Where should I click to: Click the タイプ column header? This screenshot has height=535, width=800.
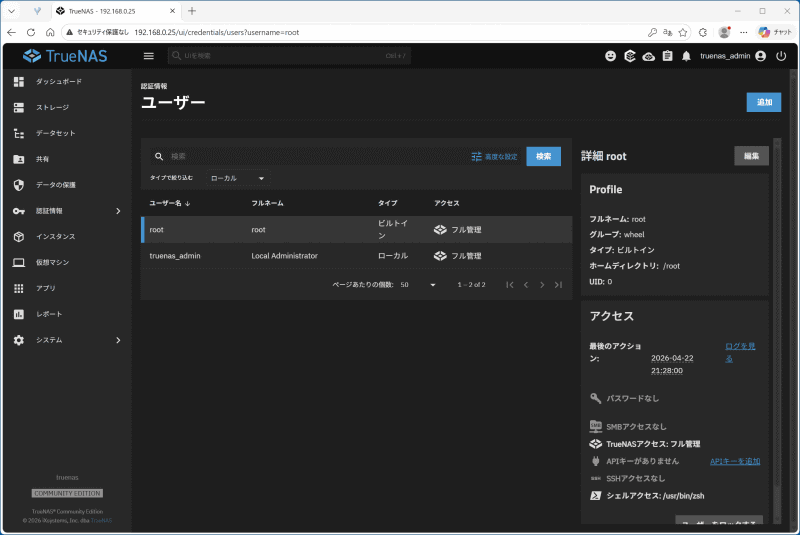[x=387, y=203]
